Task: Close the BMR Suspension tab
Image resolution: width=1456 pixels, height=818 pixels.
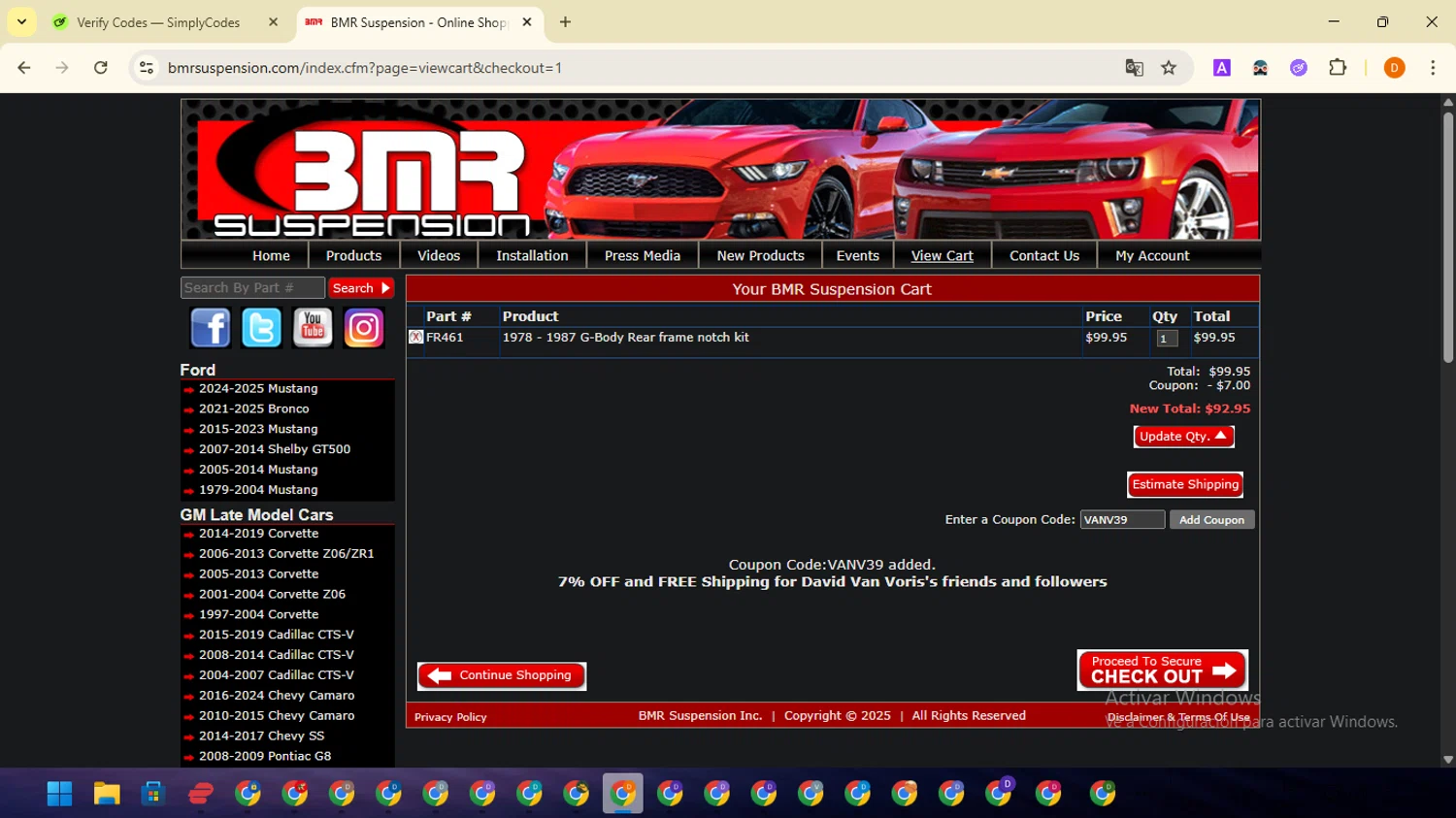Action: point(527,22)
